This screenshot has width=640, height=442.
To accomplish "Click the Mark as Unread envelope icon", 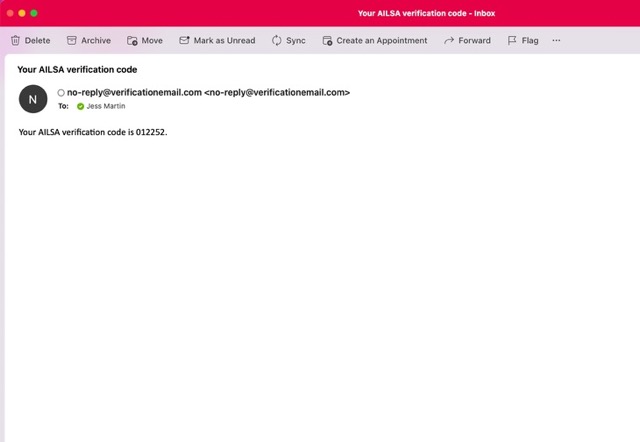I will (x=184, y=40).
